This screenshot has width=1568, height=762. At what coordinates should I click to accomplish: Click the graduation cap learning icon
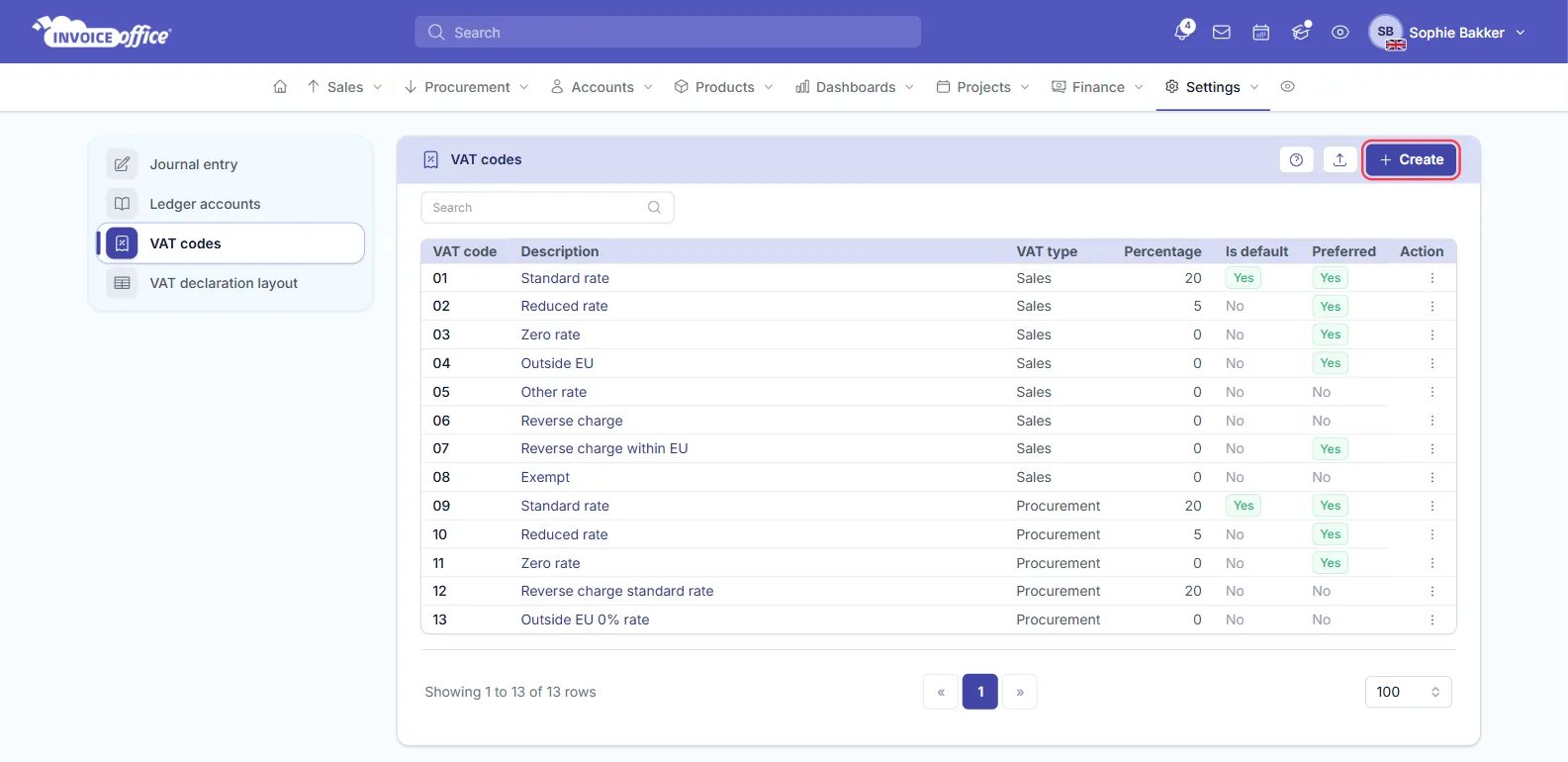1301,32
